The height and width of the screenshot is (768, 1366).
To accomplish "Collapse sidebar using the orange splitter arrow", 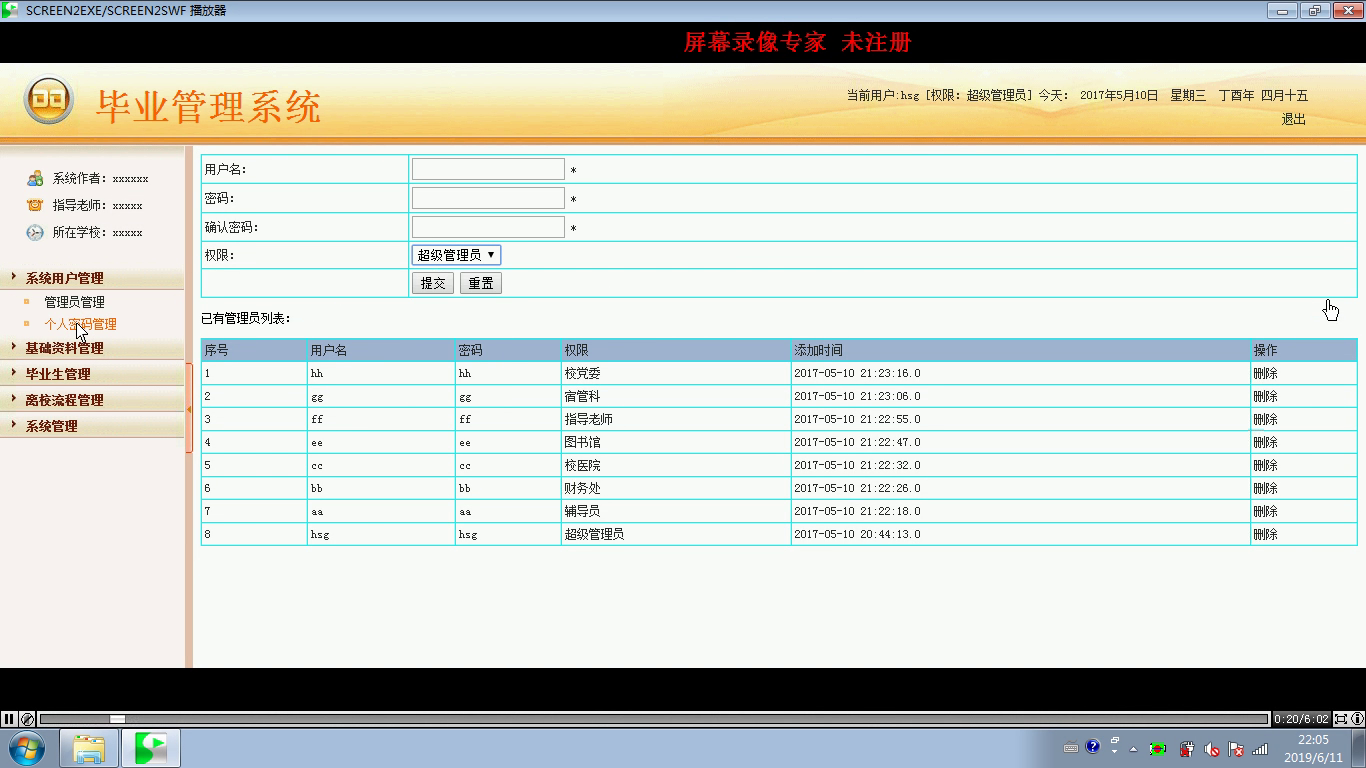I will click(189, 409).
